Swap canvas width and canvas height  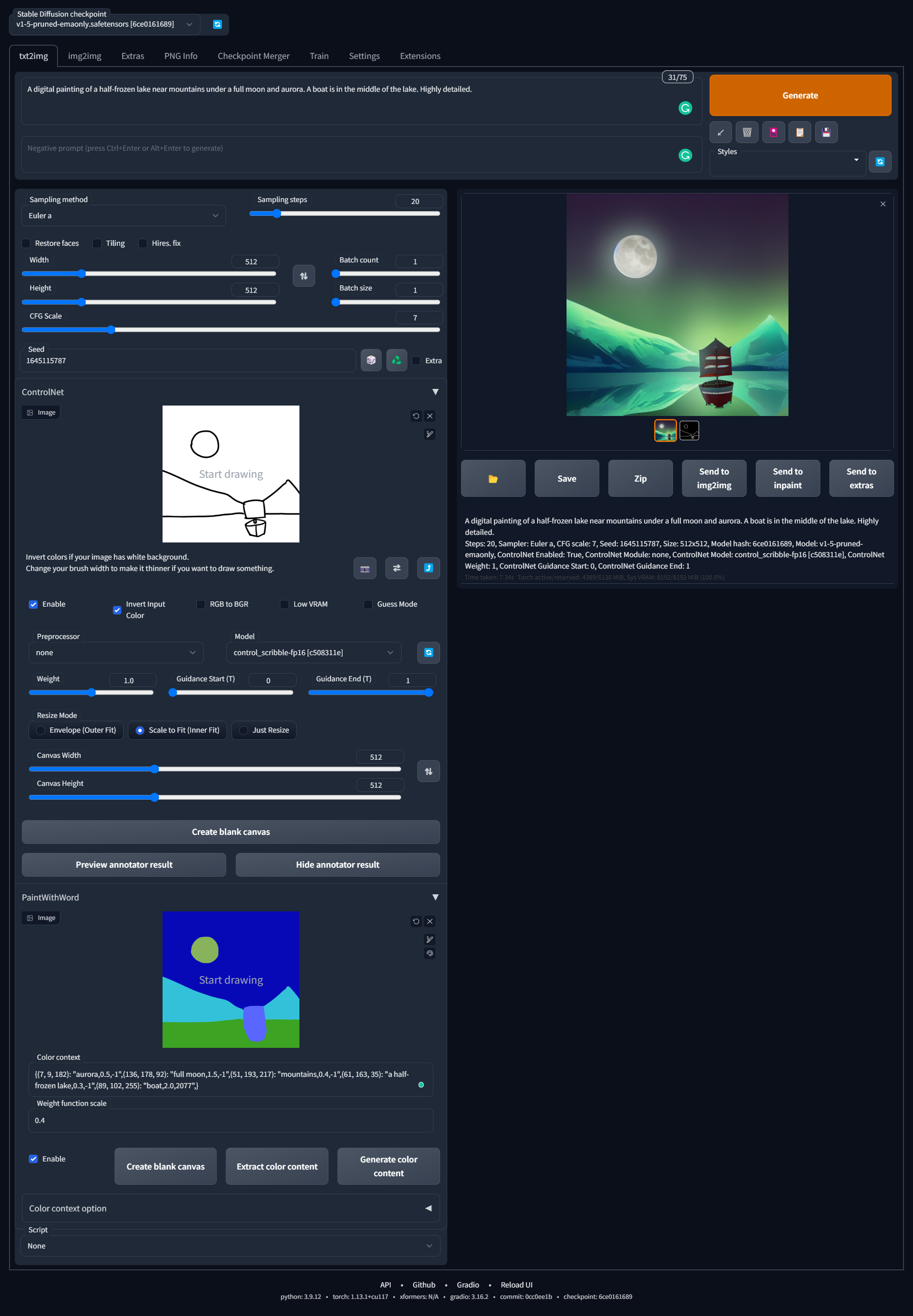[429, 771]
